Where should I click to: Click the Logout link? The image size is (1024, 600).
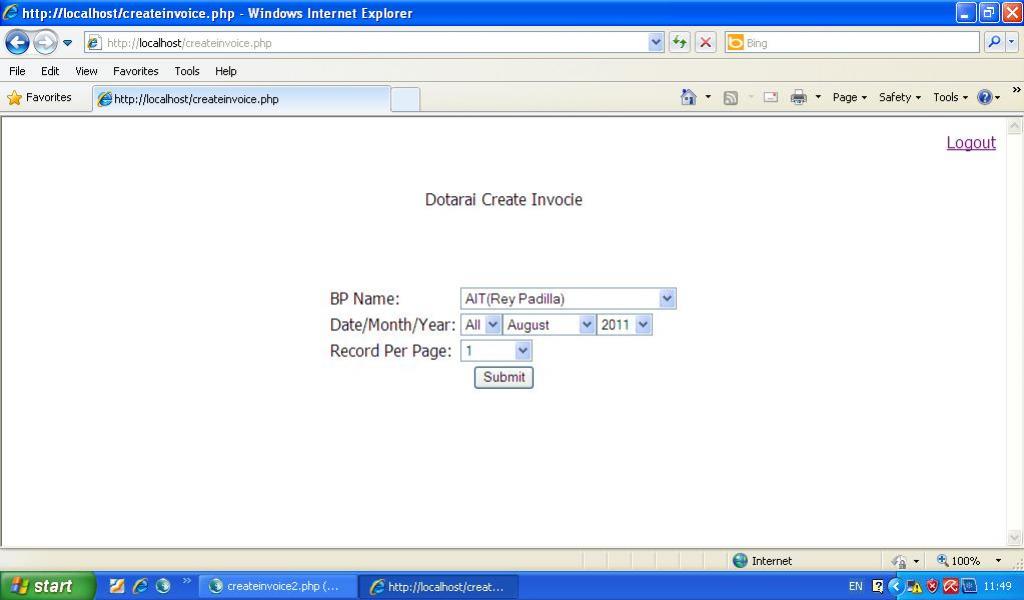pyautogui.click(x=969, y=142)
